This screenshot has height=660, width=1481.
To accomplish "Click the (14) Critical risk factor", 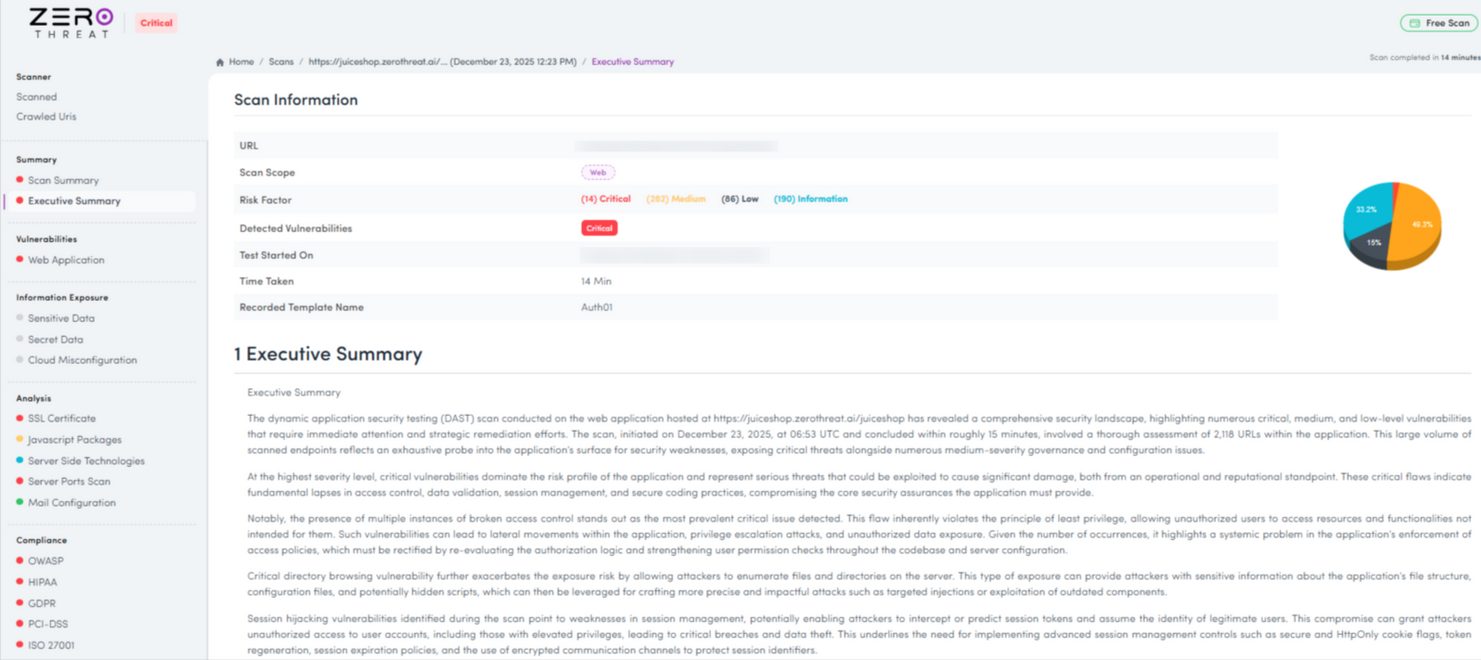I will [x=606, y=199].
